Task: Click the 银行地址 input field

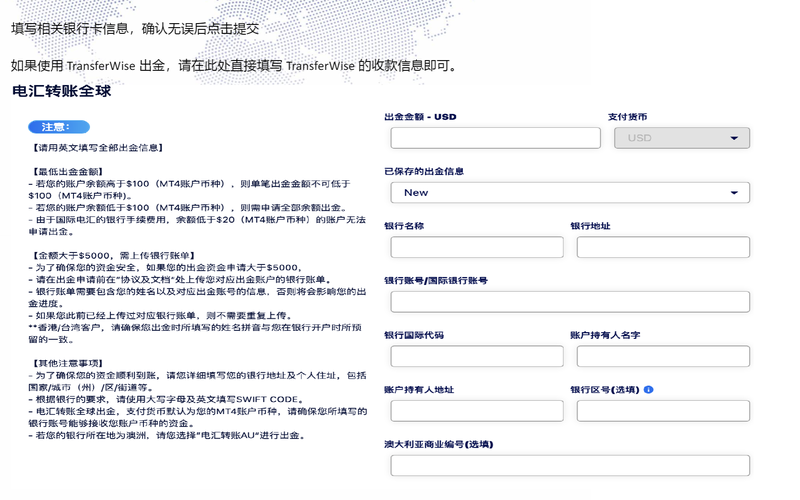Action: tap(663, 247)
